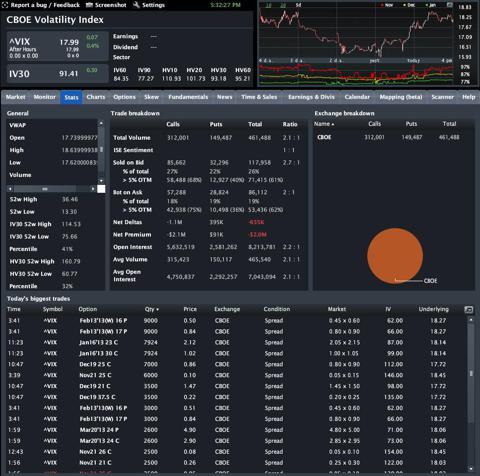Open the Charts tab
This screenshot has height=476, width=480.
pyautogui.click(x=96, y=97)
